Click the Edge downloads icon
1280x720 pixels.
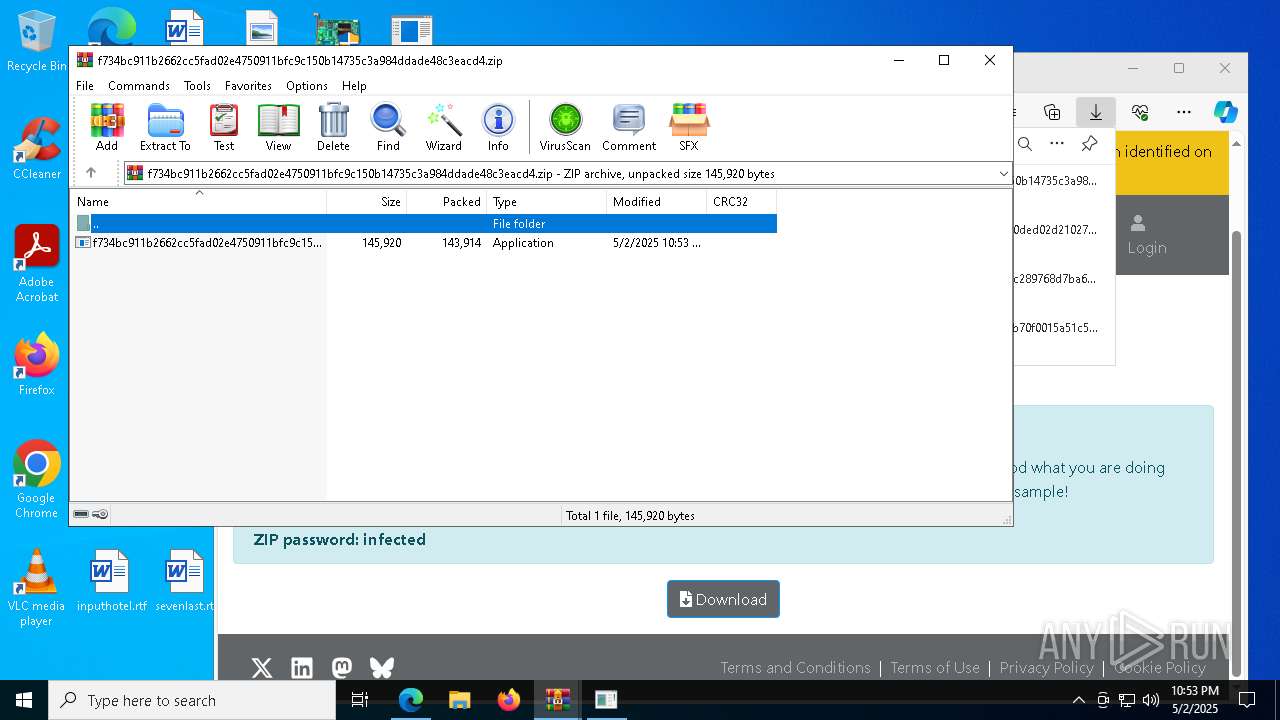click(x=1096, y=112)
